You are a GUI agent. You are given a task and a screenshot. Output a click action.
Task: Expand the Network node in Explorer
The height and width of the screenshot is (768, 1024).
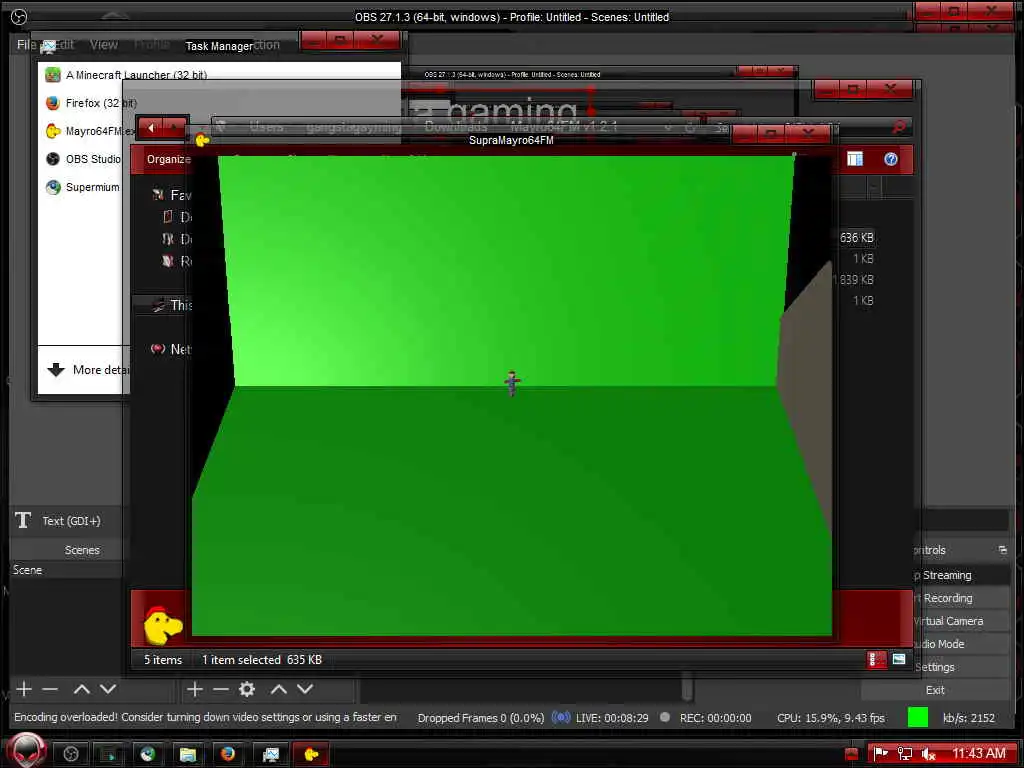[171, 349]
